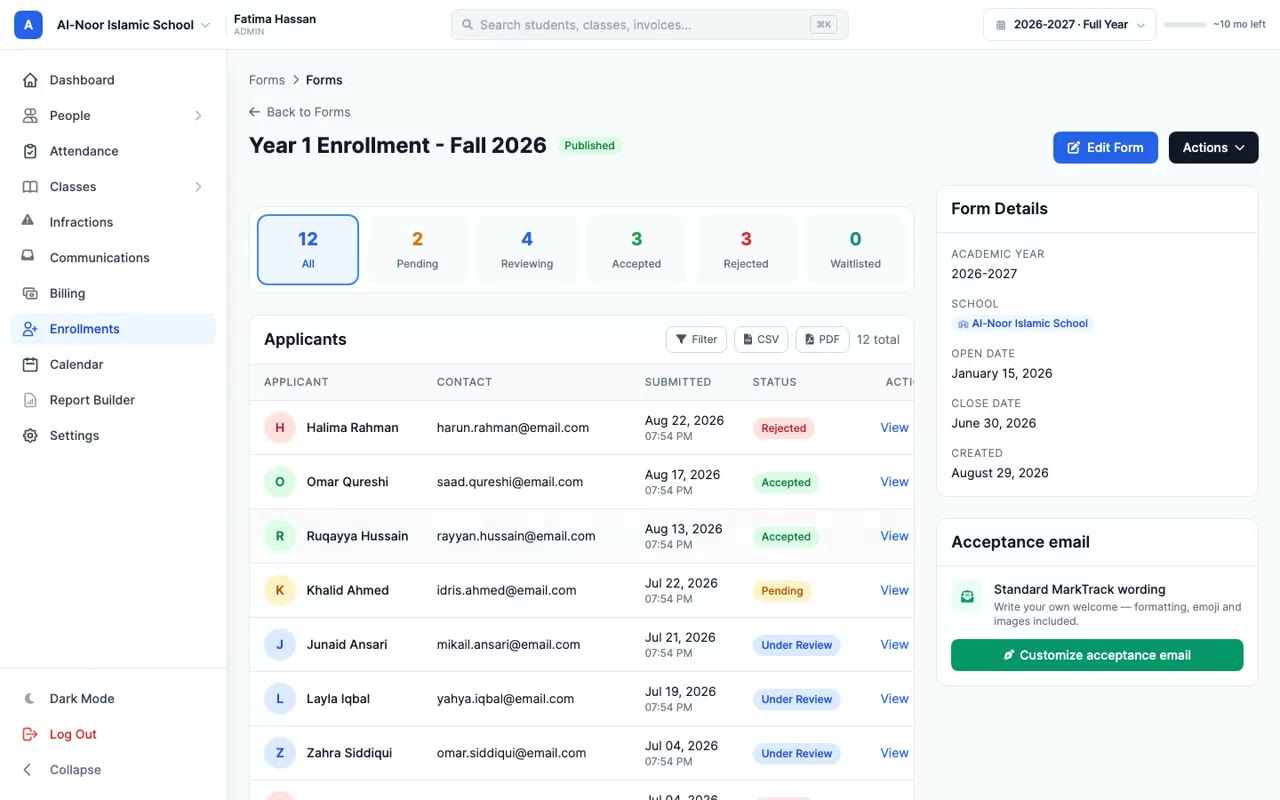Click the Status column header
This screenshot has width=1280, height=800.
(775, 382)
